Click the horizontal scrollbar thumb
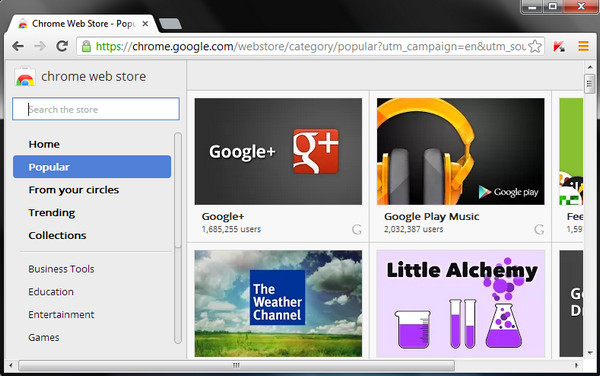The image size is (600, 376). point(236,365)
